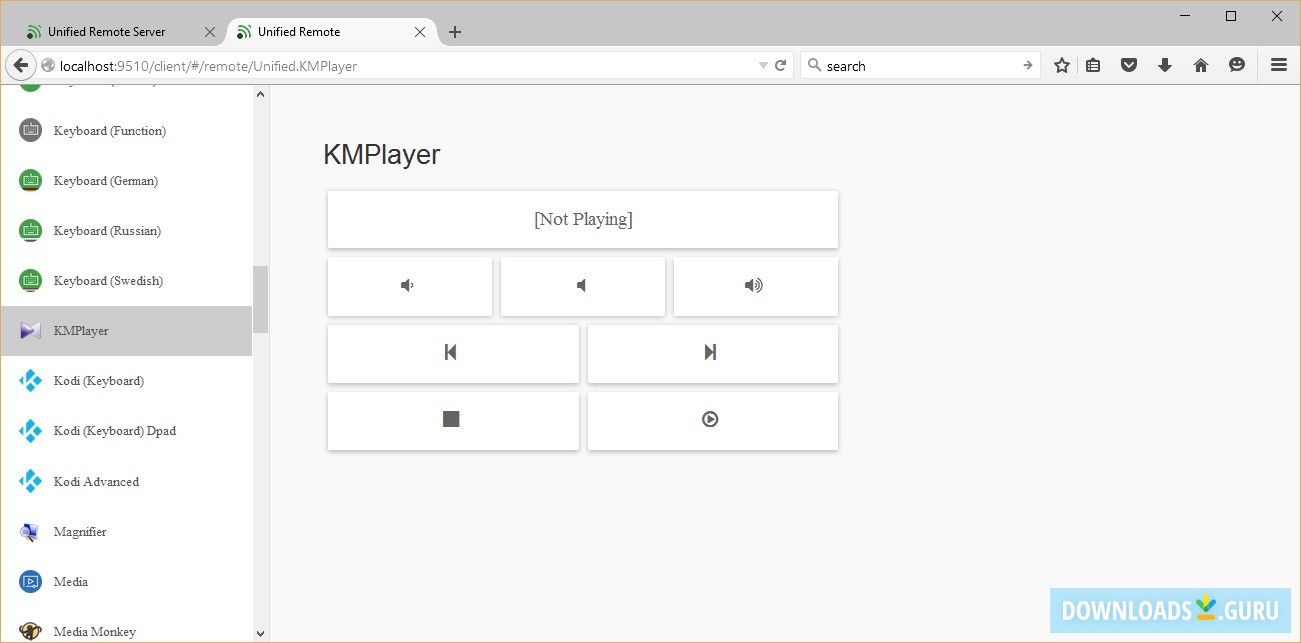
Task: Mute the volume in KMPlayer remote
Action: [x=582, y=285]
